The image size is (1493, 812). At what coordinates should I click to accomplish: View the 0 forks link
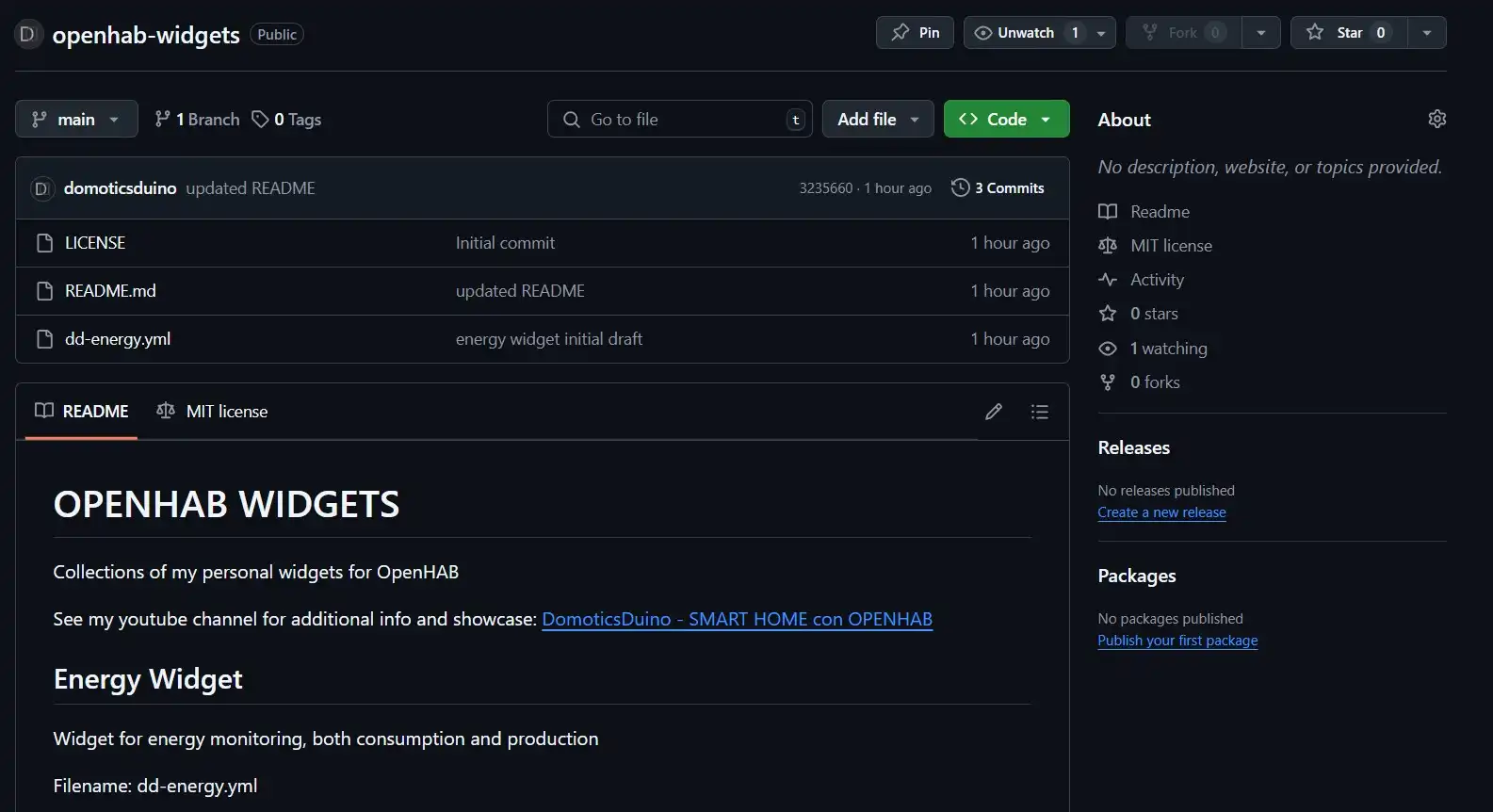[1155, 382]
